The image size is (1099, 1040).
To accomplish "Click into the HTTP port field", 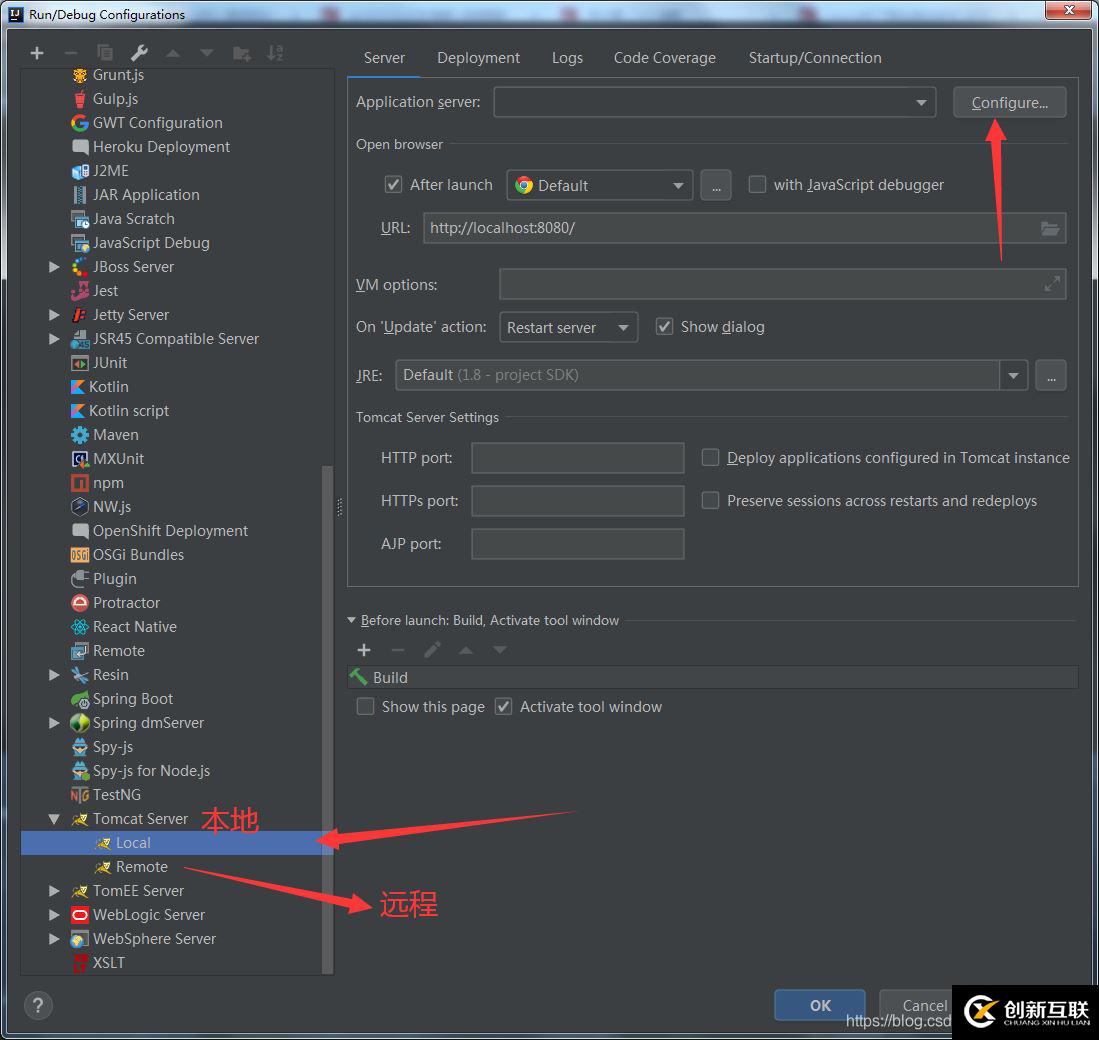I will tap(578, 458).
